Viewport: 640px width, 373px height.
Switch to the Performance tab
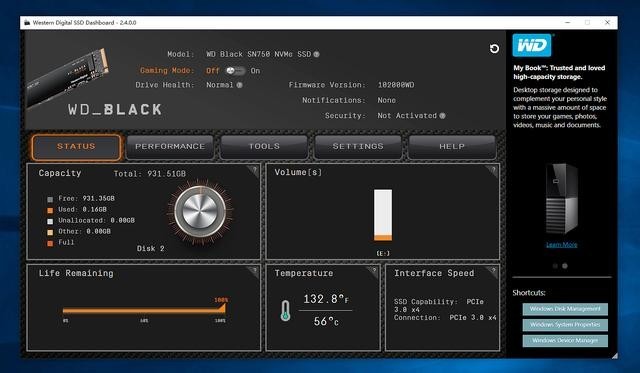[x=170, y=147]
